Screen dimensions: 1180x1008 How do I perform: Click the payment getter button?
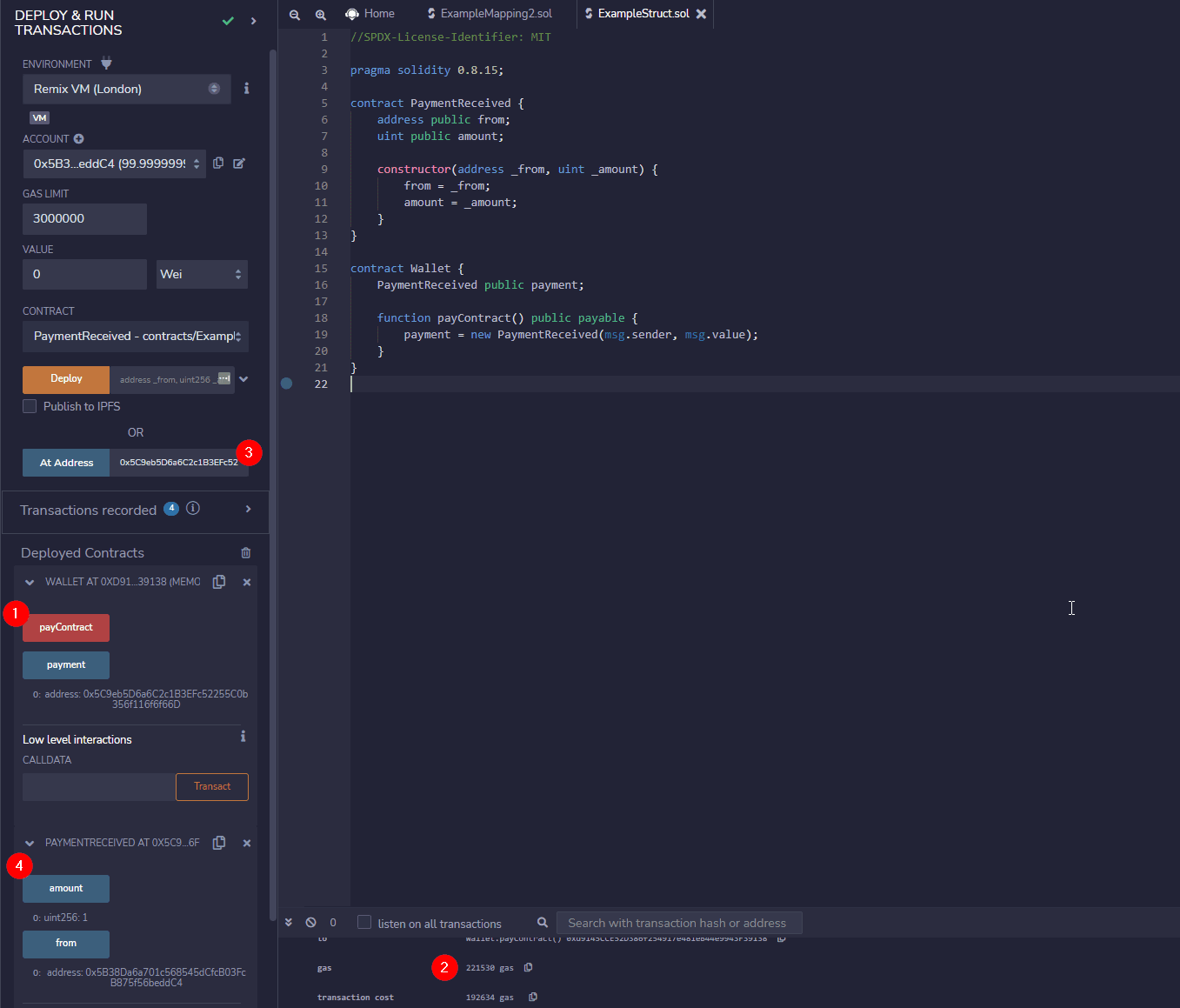66,665
